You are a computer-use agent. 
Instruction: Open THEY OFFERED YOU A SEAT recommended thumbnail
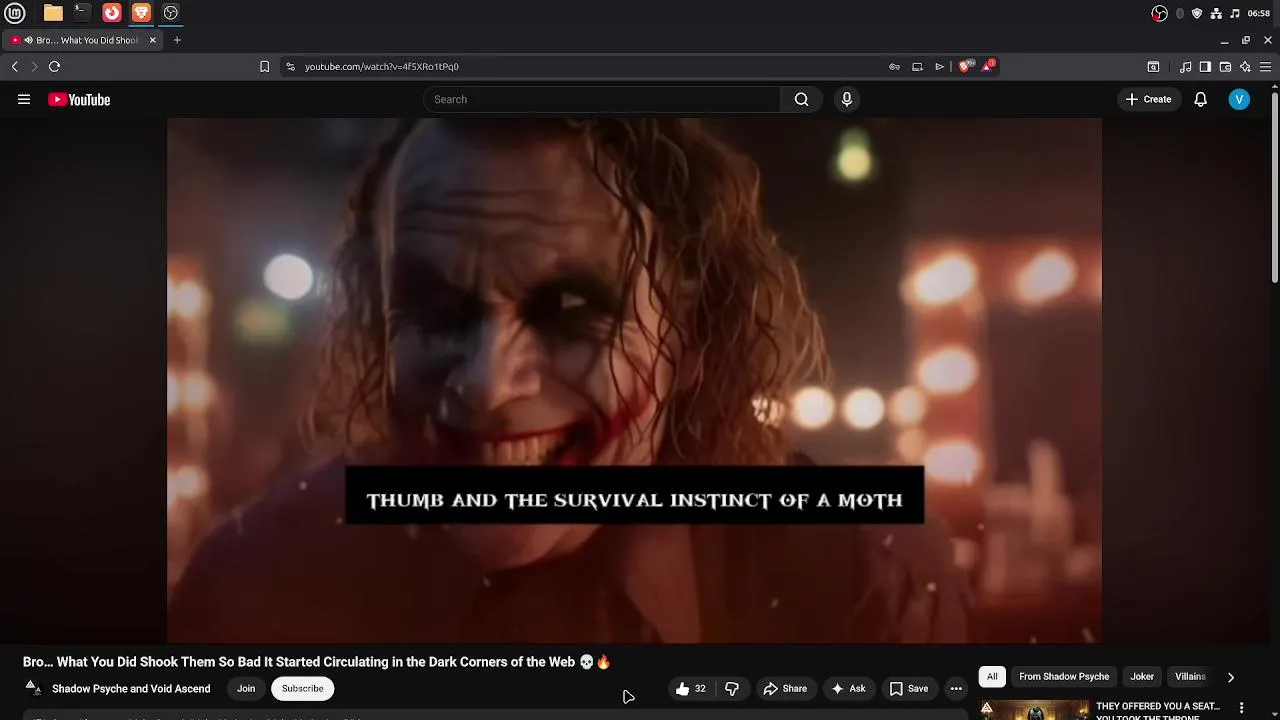click(1033, 709)
